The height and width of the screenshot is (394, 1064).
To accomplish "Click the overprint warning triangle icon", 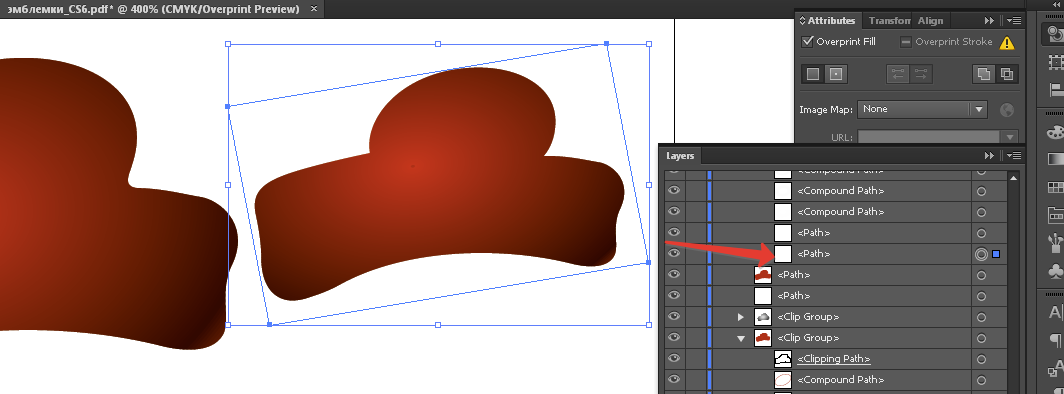I will (1007, 43).
